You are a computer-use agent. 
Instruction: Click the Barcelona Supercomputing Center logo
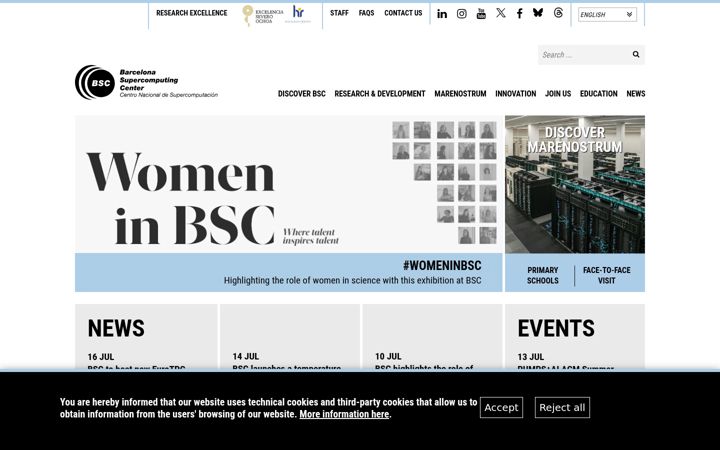(x=146, y=82)
